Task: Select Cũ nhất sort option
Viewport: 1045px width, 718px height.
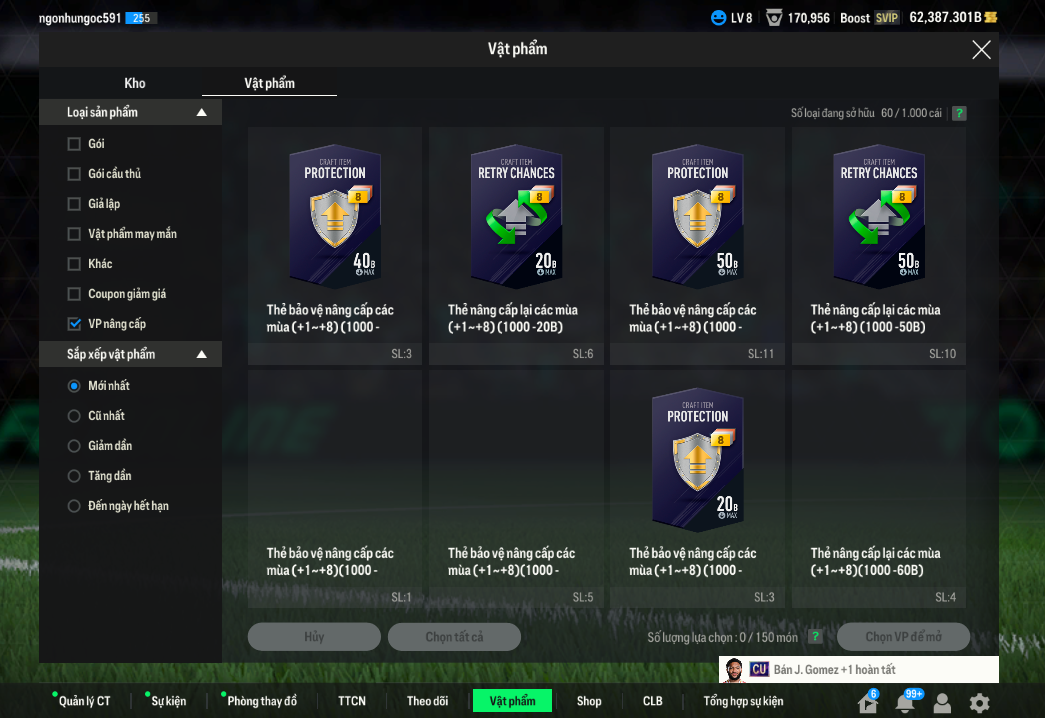Action: pos(74,416)
